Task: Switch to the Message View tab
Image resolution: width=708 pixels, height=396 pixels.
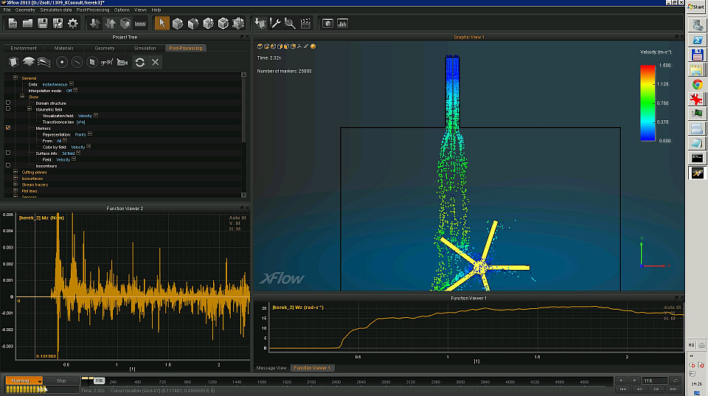Action: (x=272, y=368)
